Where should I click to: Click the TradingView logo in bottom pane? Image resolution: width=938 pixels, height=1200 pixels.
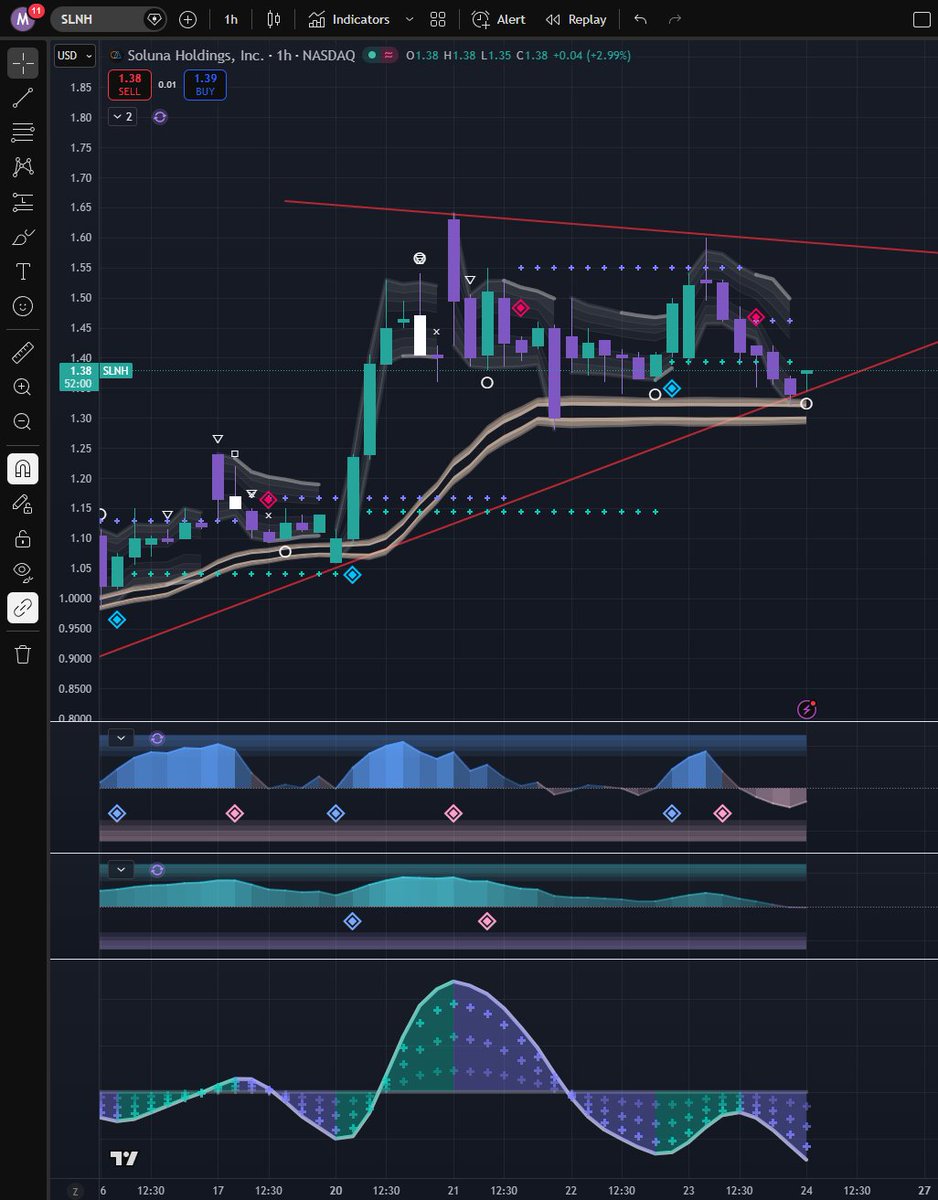pos(124,1158)
